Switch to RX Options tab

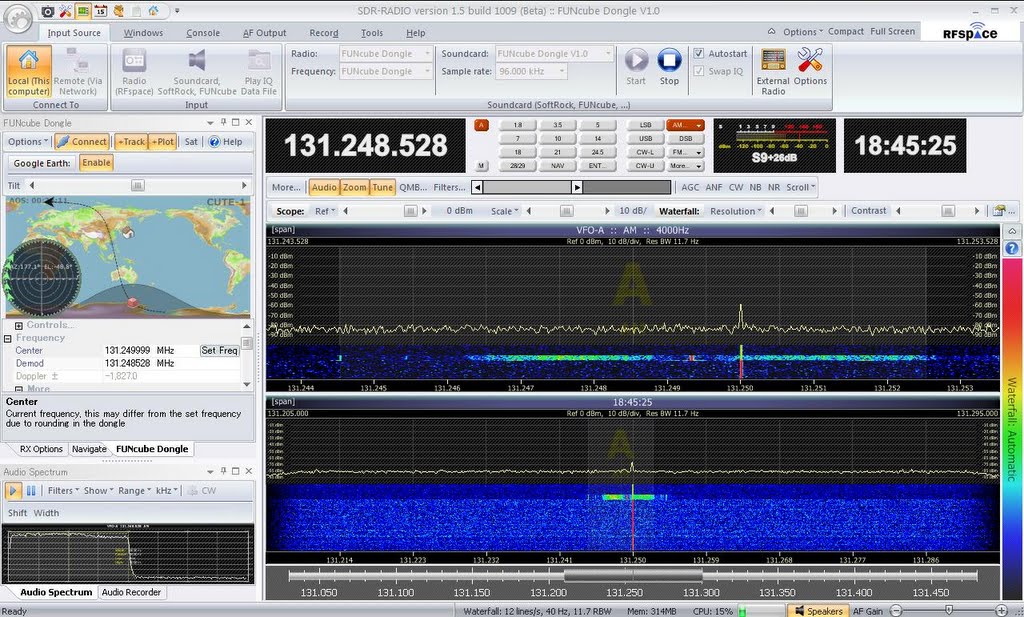click(x=41, y=449)
